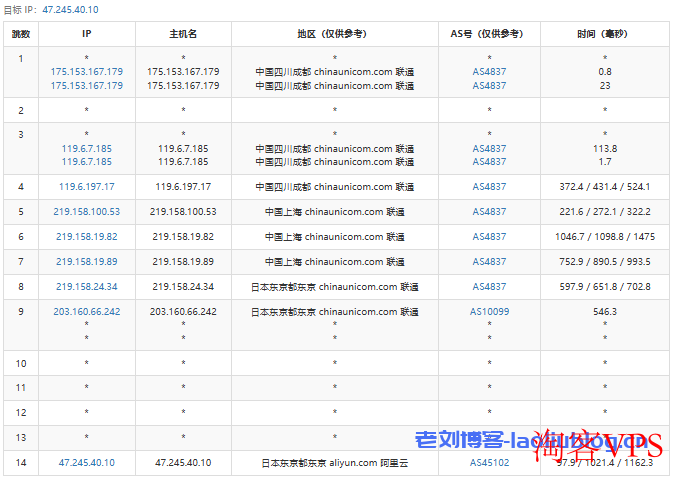Click AS4837 link in hop 5 row
The height and width of the screenshot is (478, 674).
pyautogui.click(x=489, y=211)
